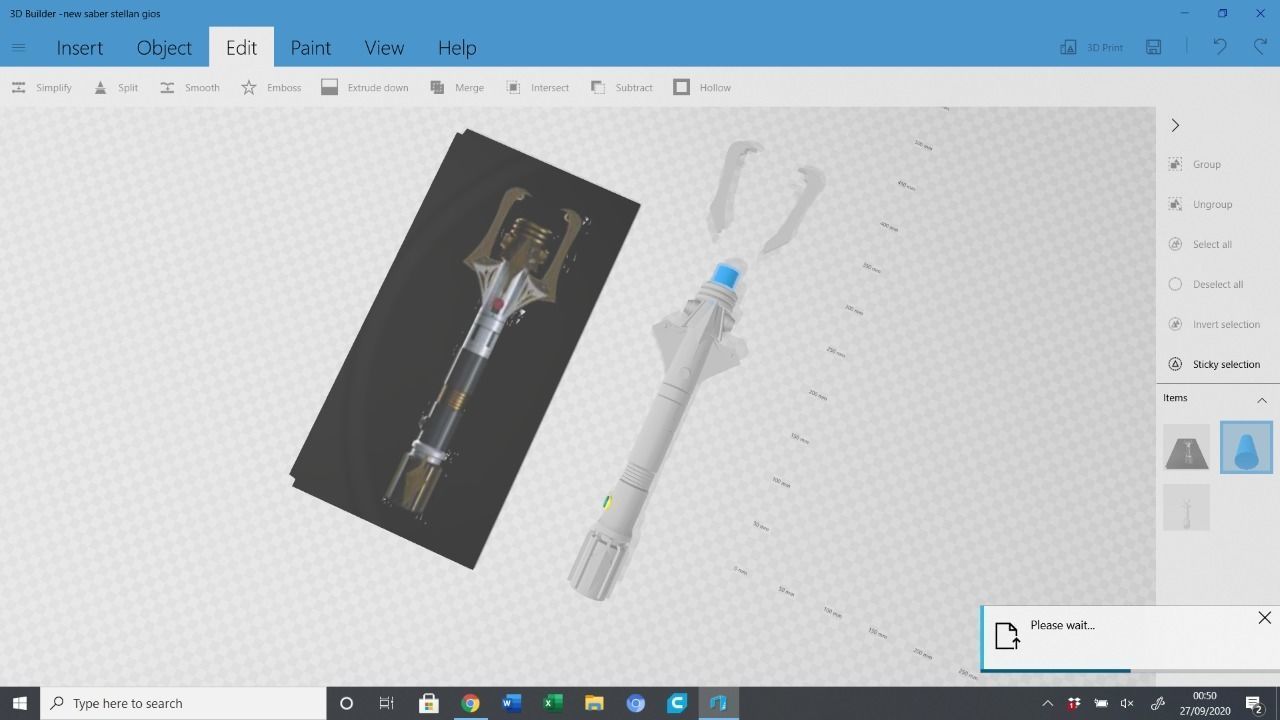Open Microsoft Store from taskbar
Image resolution: width=1280 pixels, height=720 pixels.
point(428,703)
